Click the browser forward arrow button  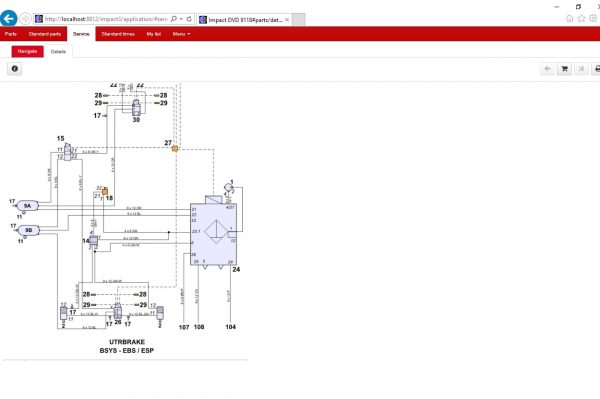(25, 18)
